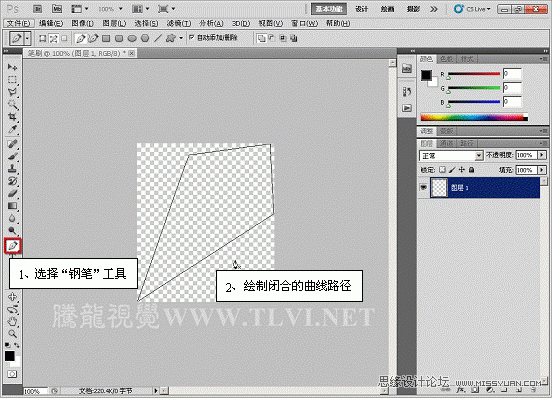Enable Paths mode in options bar
Screen dimensions: 552x398
(53, 38)
